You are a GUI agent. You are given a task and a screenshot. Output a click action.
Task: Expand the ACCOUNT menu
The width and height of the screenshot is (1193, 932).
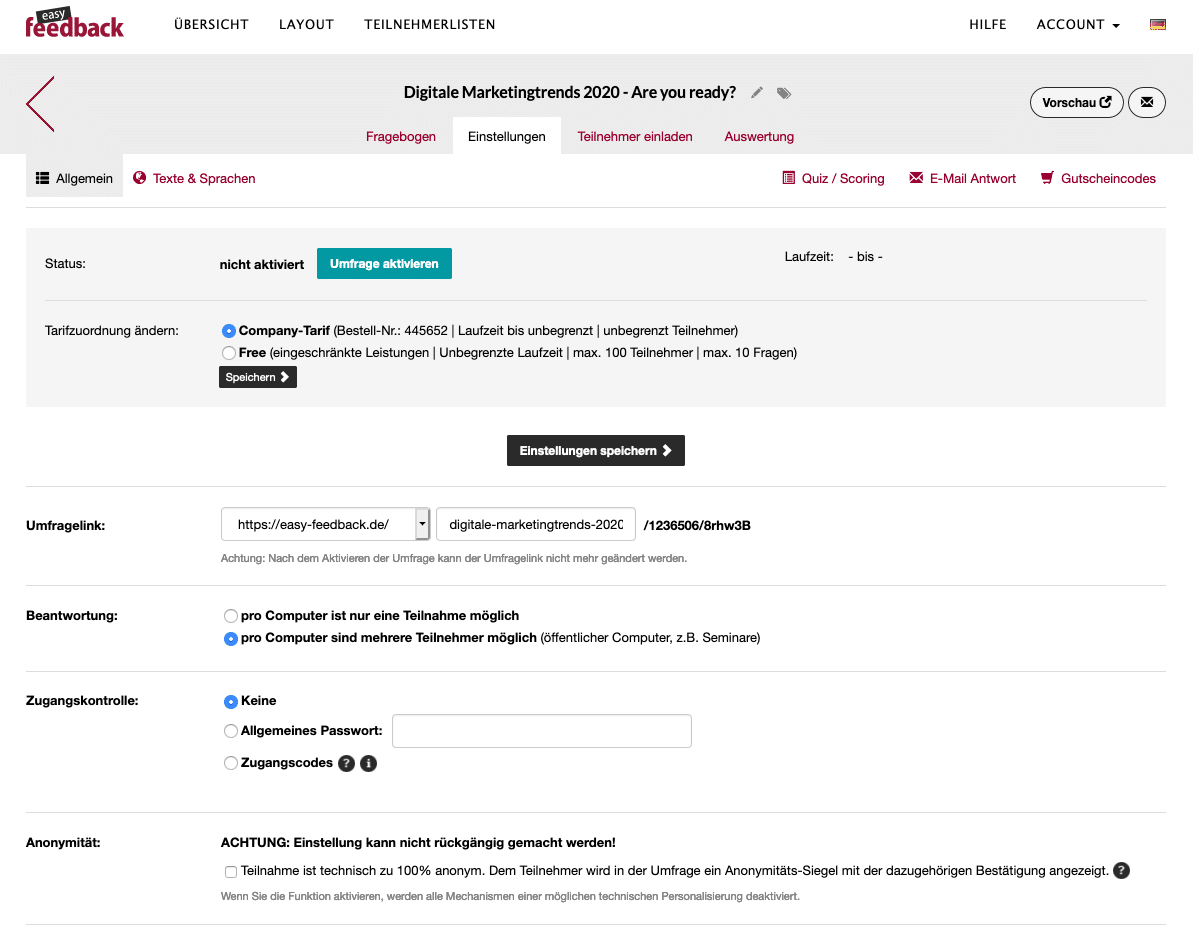[x=1077, y=25]
